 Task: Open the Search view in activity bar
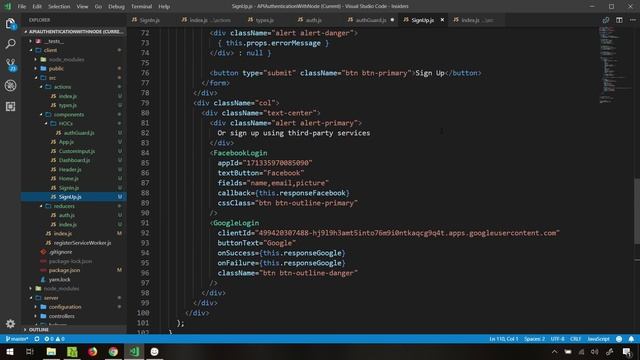point(11,44)
